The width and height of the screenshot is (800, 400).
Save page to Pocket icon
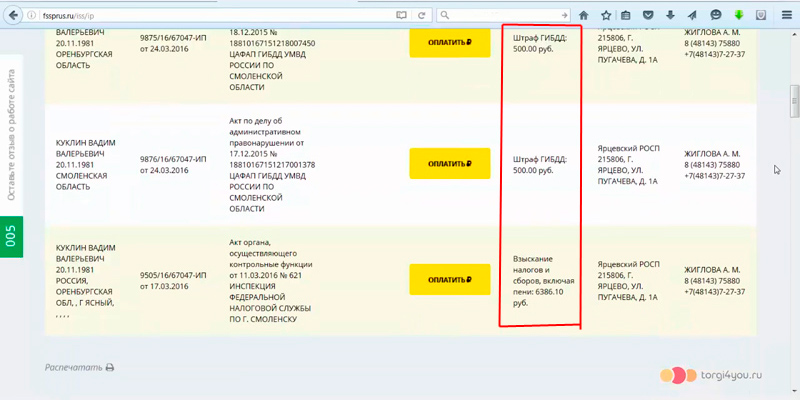pos(648,15)
